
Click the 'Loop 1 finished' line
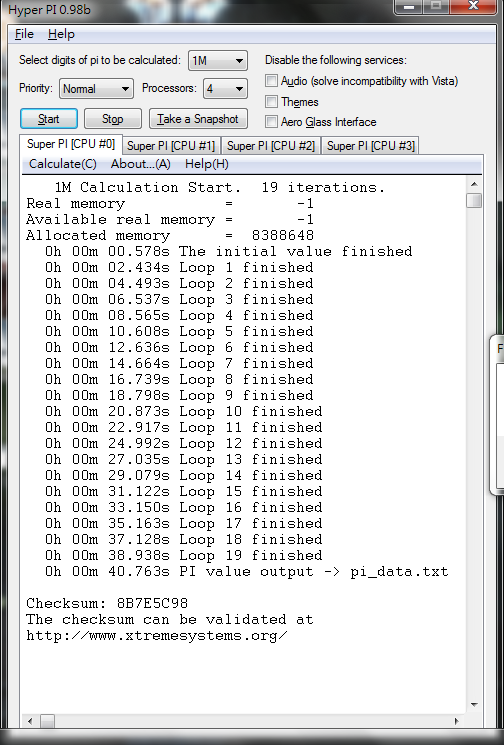click(x=179, y=267)
